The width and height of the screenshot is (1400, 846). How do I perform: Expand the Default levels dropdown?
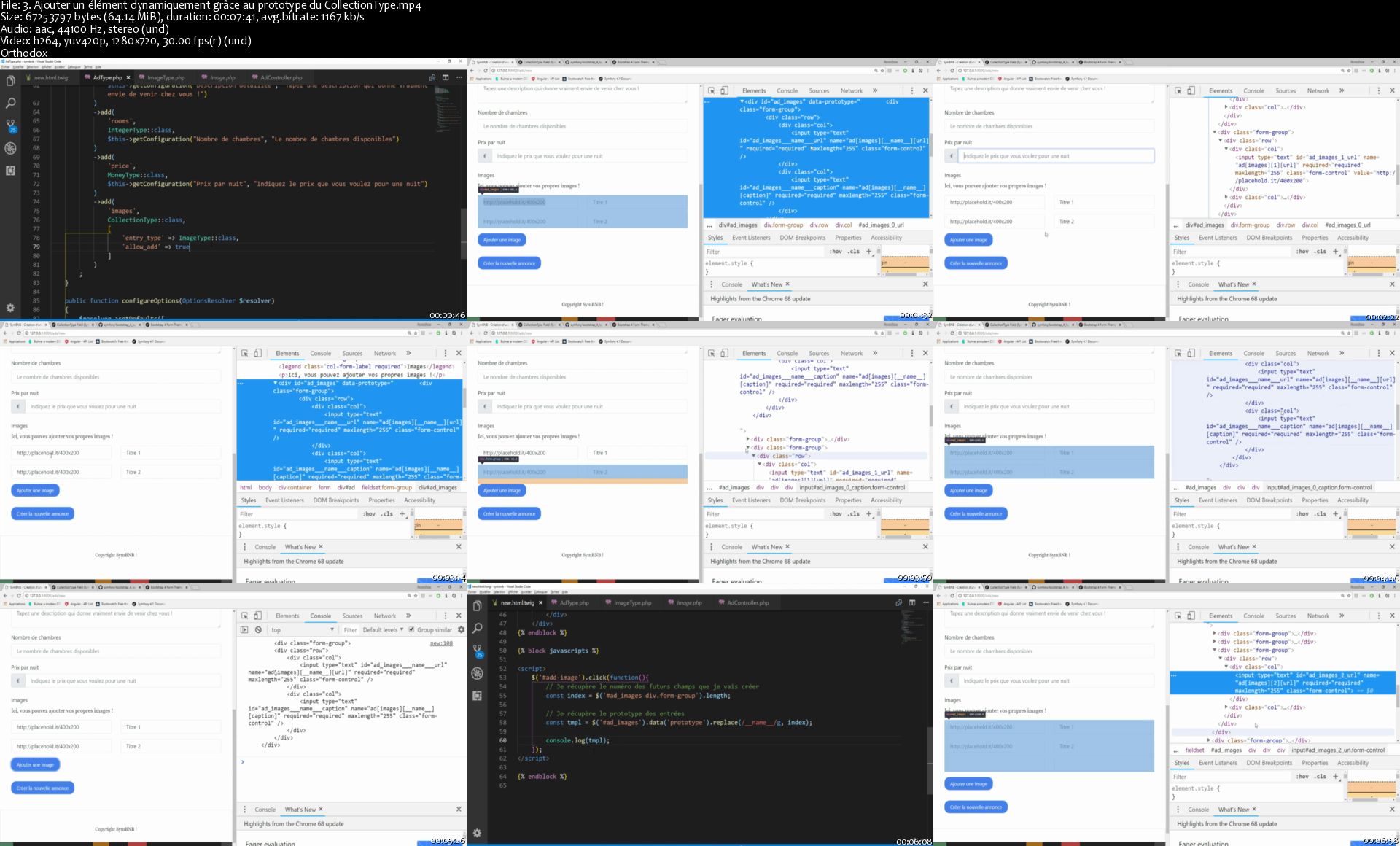click(383, 629)
